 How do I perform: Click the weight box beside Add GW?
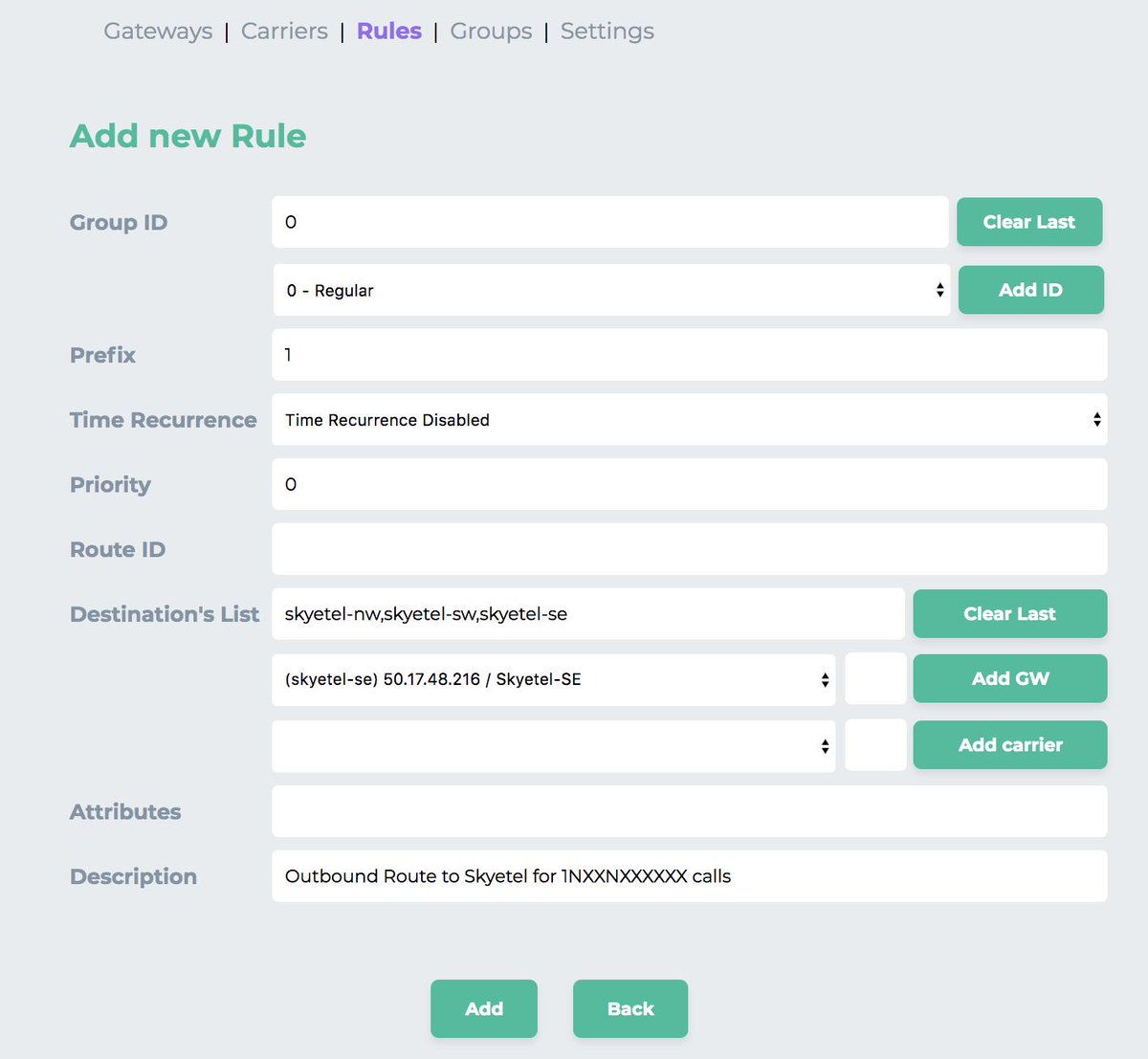tap(875, 679)
